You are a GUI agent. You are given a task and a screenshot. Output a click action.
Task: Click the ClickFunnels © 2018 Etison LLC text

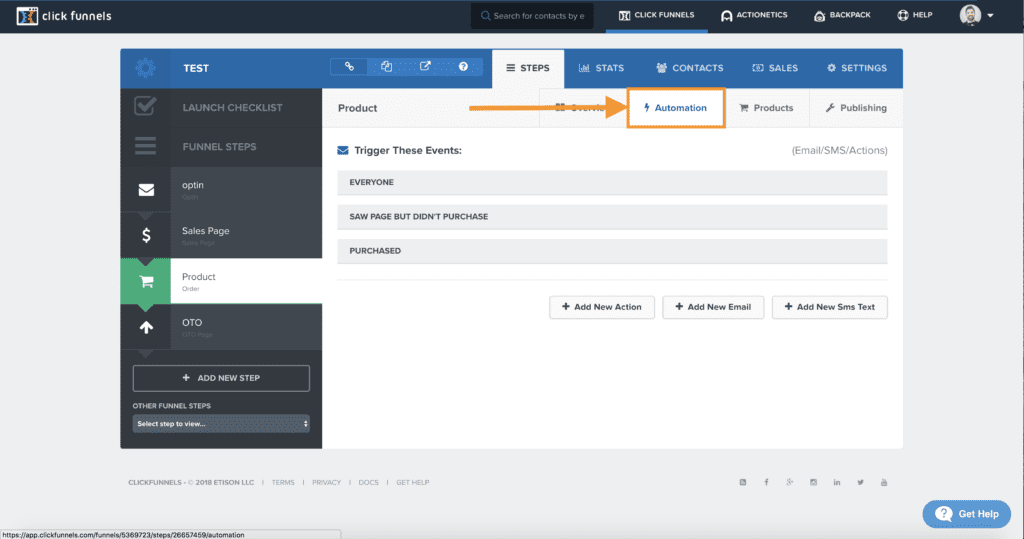point(191,482)
